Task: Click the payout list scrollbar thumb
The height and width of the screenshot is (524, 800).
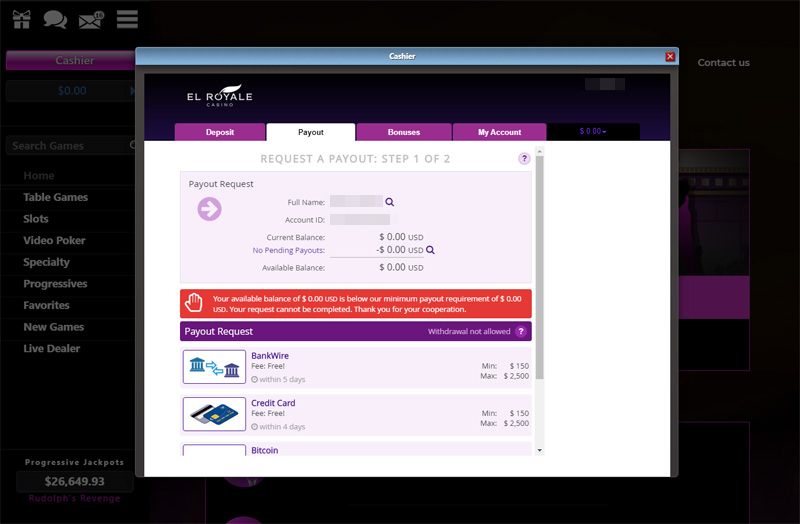Action: 540,267
